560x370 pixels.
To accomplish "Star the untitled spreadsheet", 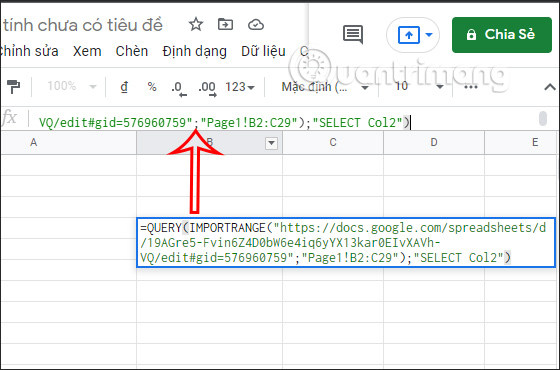I will tap(196, 25).
